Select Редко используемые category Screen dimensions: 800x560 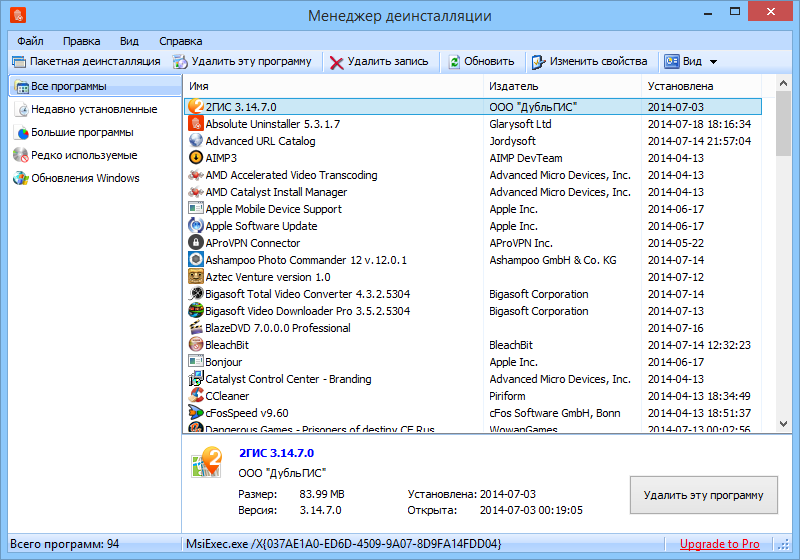(84, 155)
